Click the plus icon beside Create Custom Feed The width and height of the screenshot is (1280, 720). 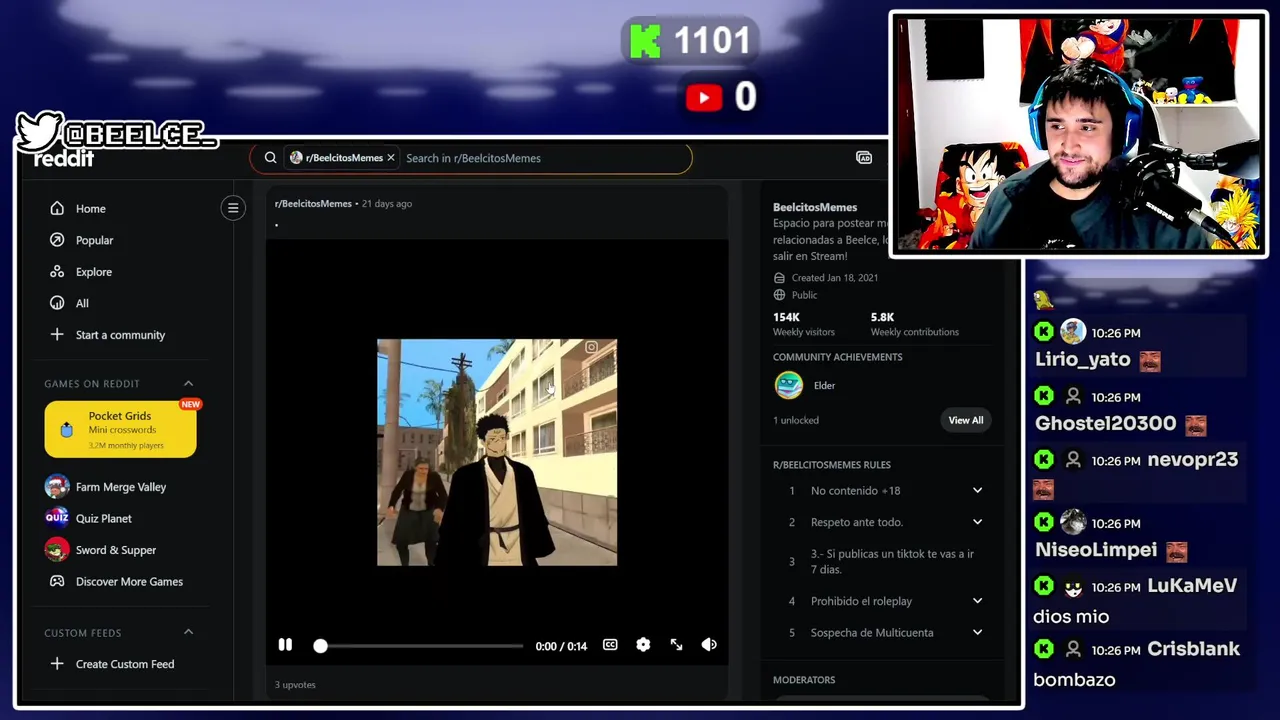57,664
